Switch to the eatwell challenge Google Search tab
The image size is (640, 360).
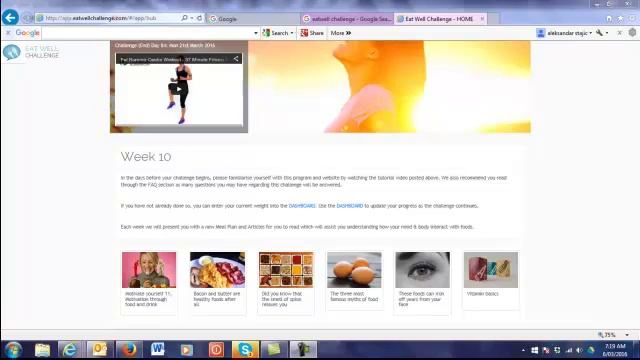coord(347,19)
